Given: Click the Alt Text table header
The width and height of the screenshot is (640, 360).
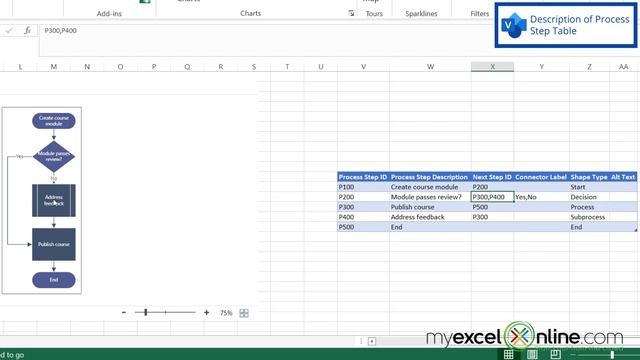Looking at the screenshot, I should tap(623, 177).
